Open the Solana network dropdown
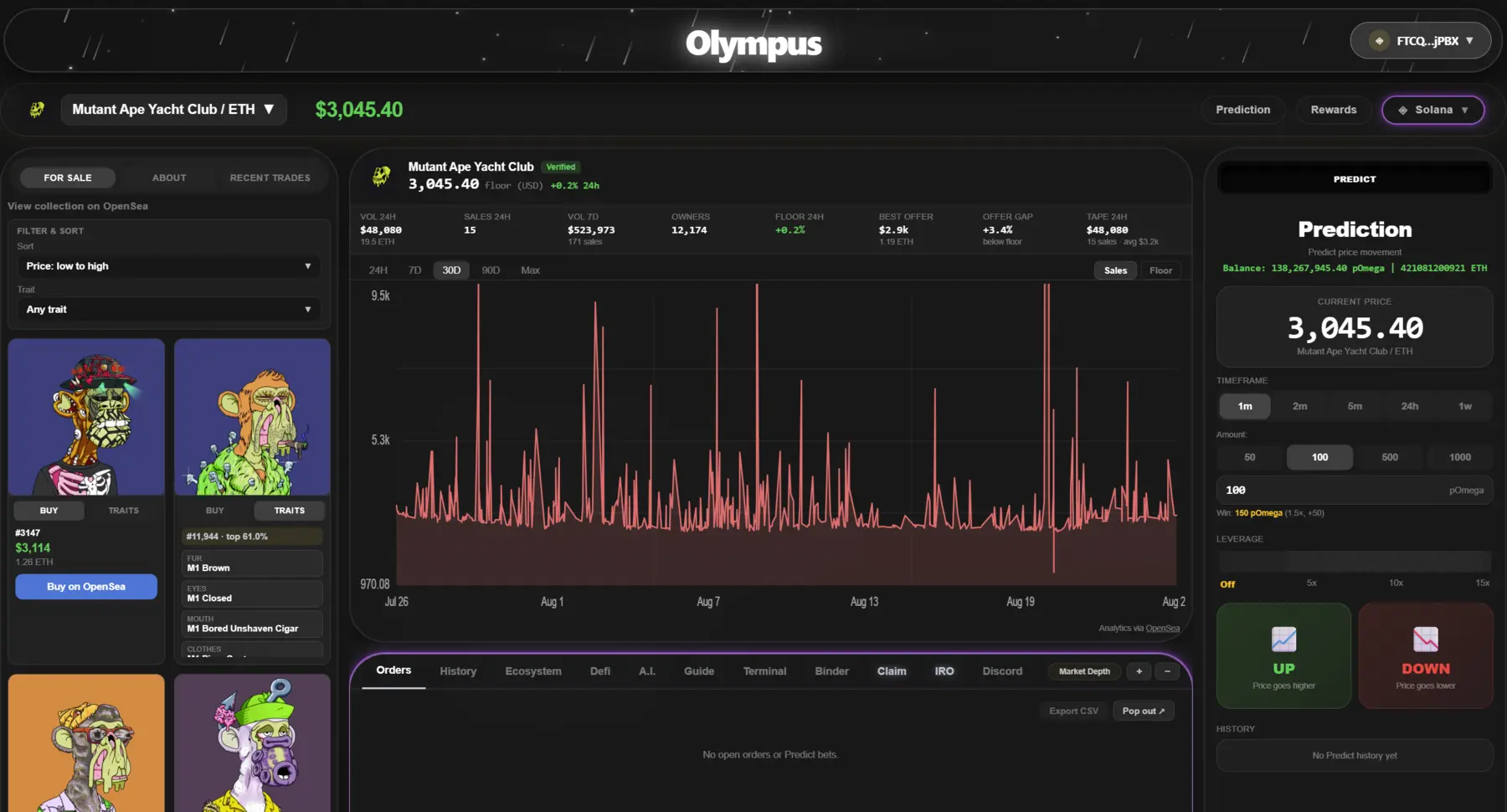 click(x=1432, y=110)
